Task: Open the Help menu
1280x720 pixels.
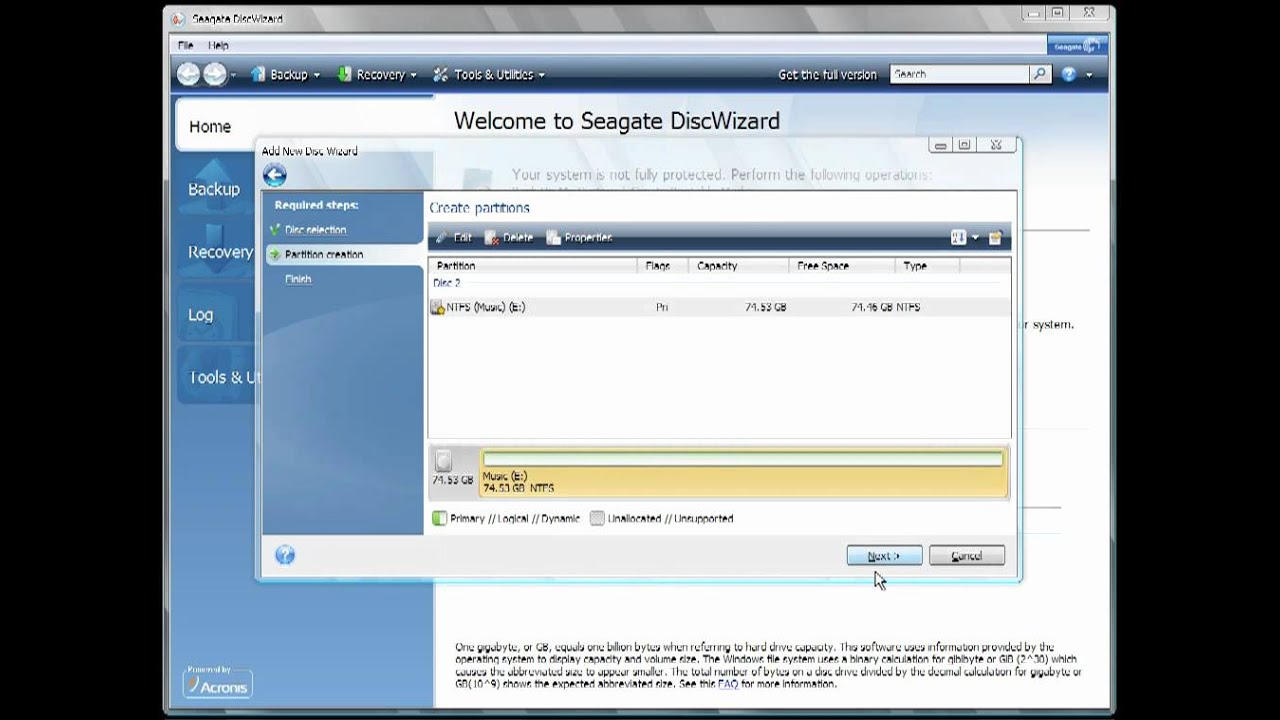Action: 218,45
